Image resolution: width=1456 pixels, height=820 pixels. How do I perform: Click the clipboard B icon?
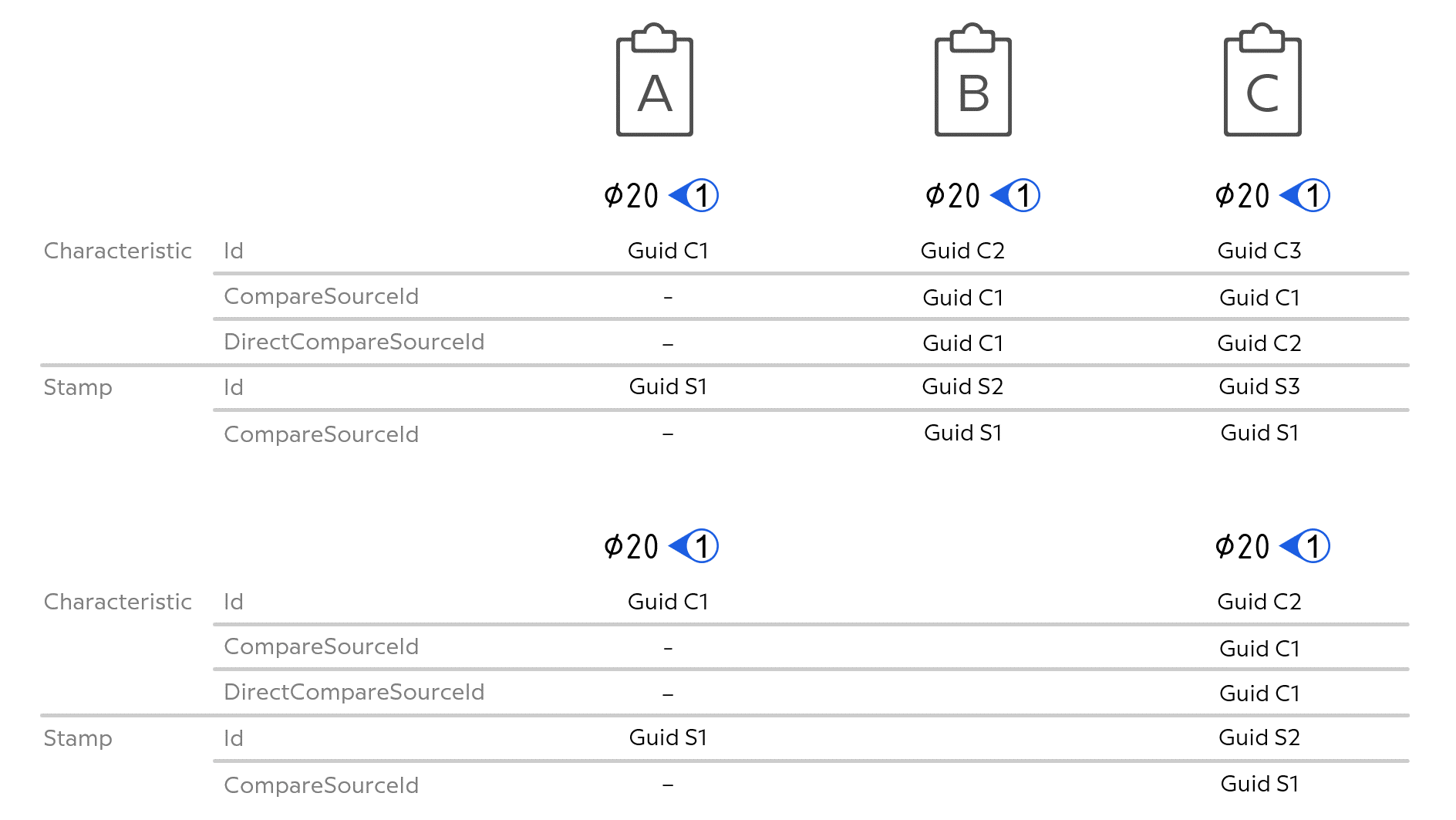973,80
